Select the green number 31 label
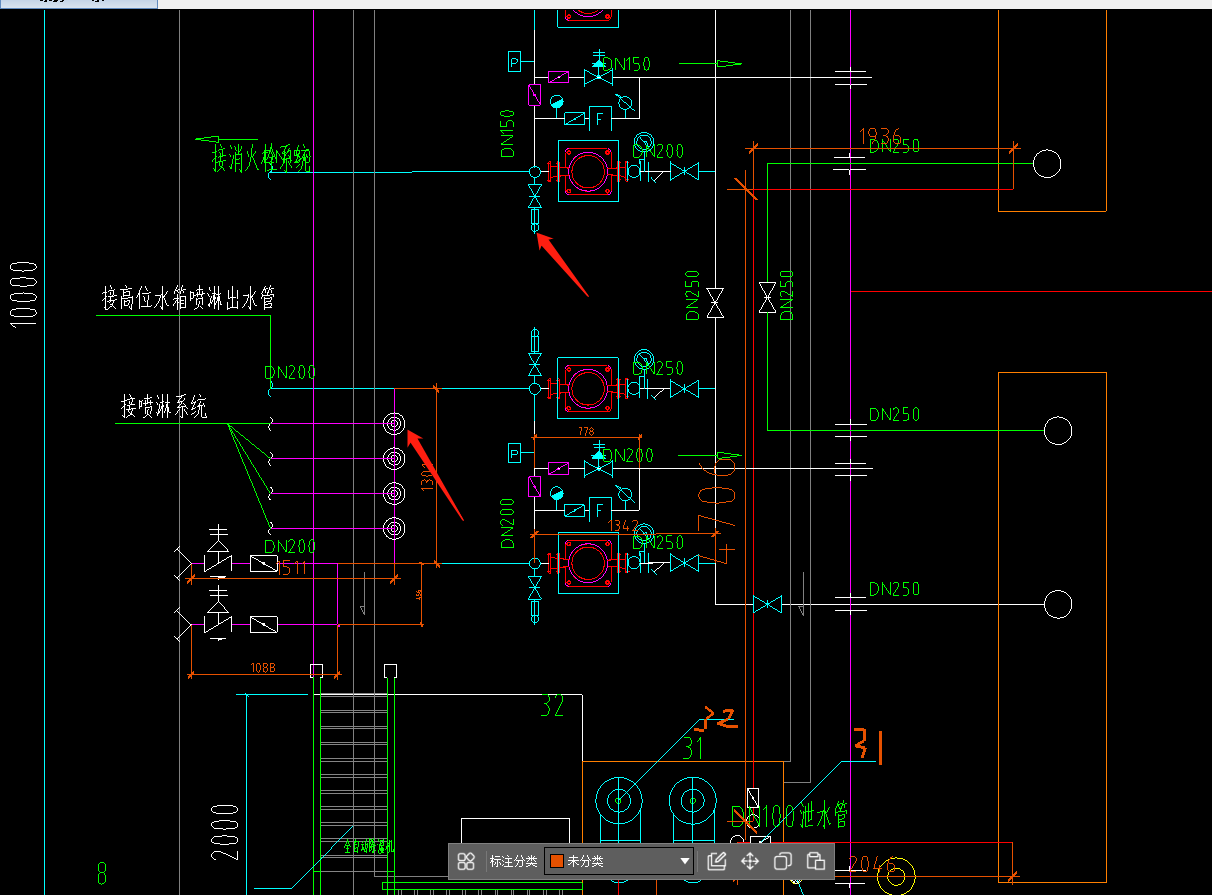The height and width of the screenshot is (895, 1212). (693, 748)
